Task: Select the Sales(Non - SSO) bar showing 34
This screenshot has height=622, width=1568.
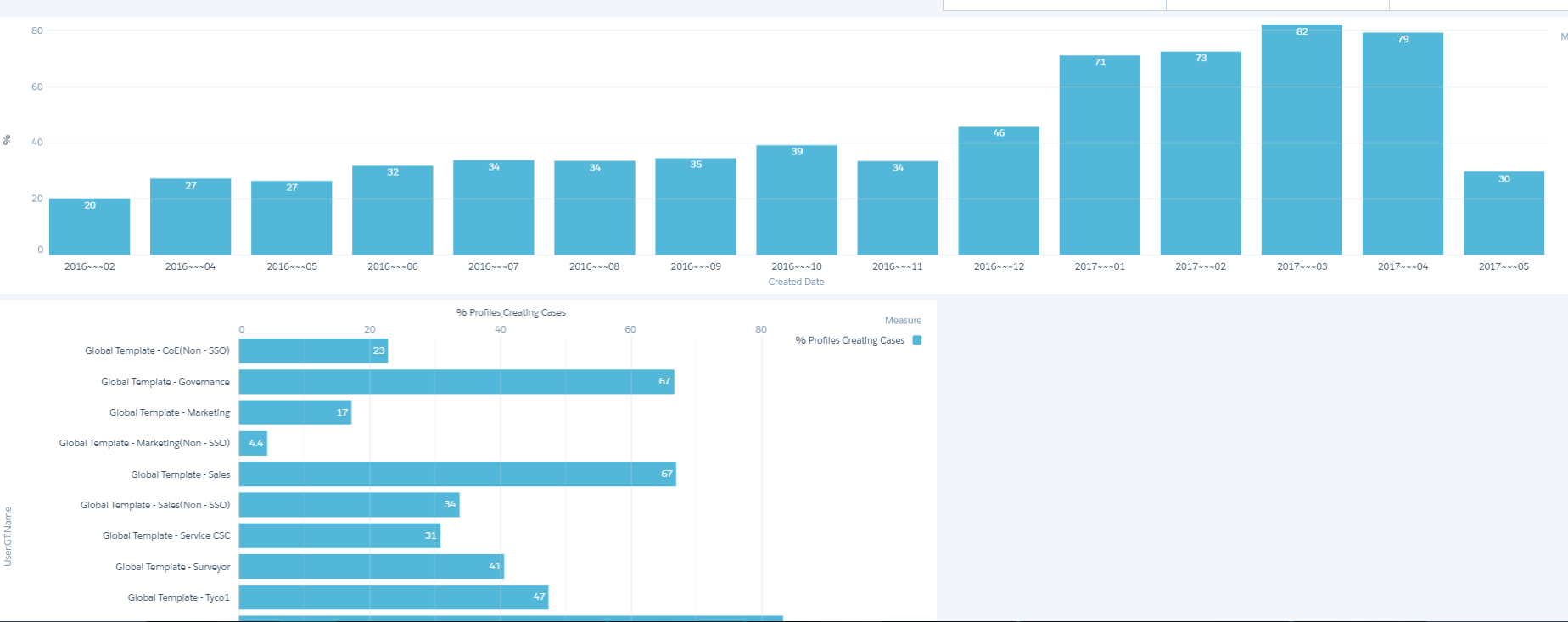Action: pos(349,505)
